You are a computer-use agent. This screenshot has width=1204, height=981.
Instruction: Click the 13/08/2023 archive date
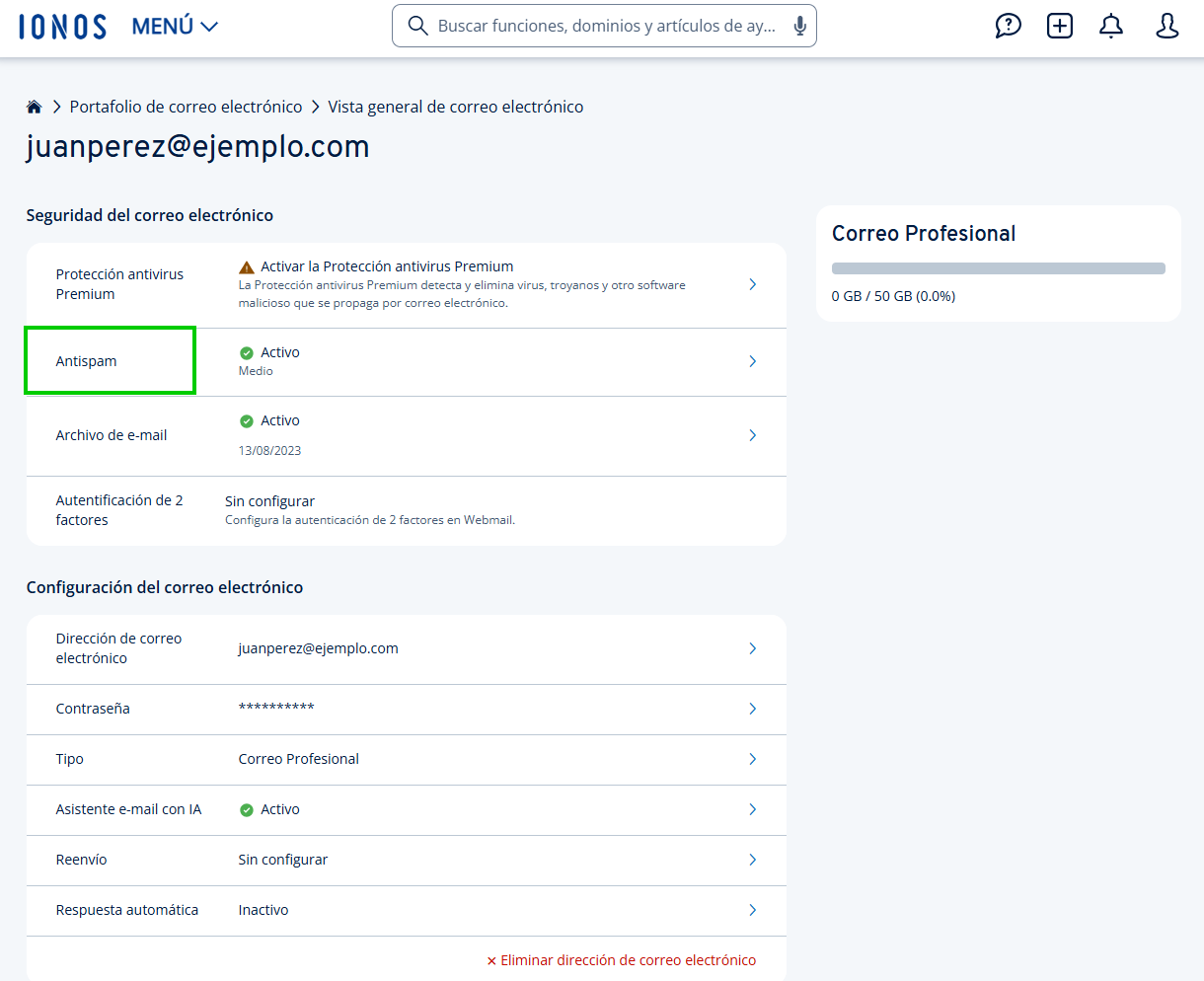tap(269, 451)
